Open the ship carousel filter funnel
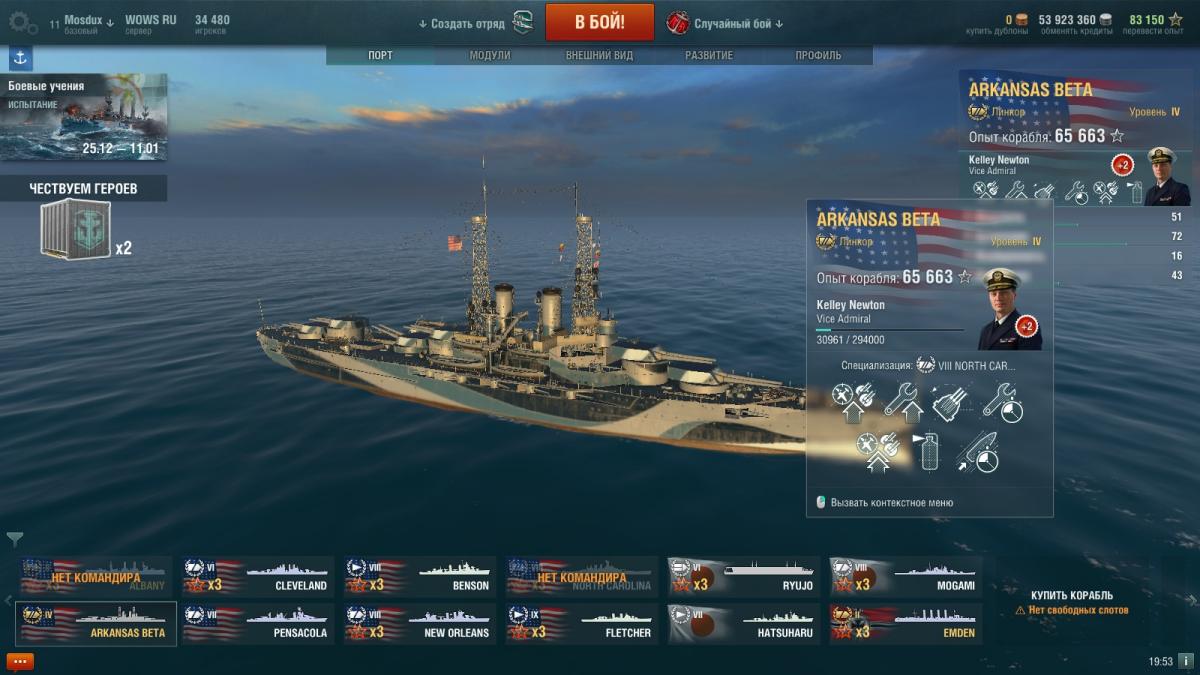The width and height of the screenshot is (1200, 675). click(15, 539)
